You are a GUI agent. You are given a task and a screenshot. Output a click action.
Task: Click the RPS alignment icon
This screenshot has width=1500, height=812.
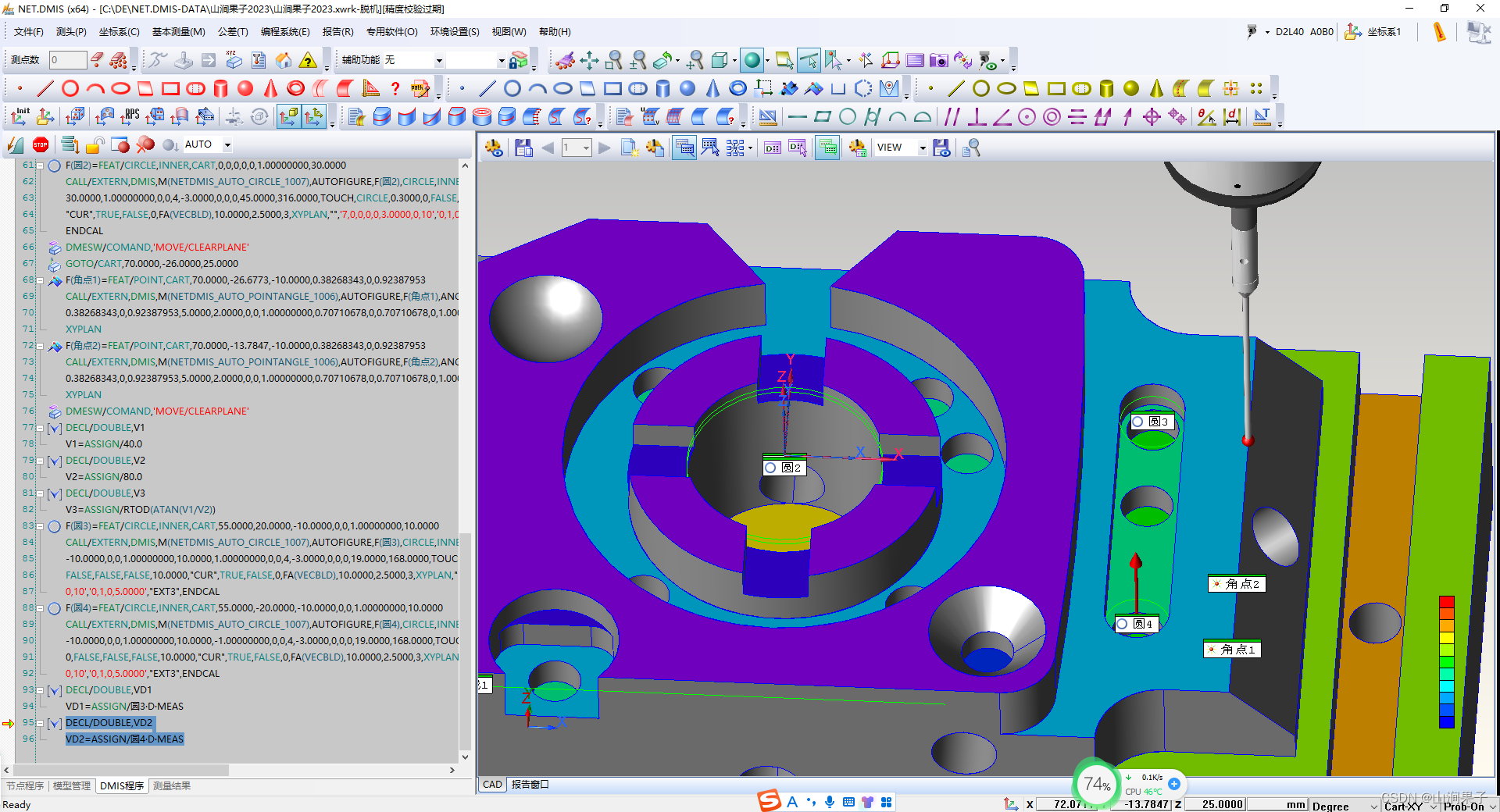tap(130, 117)
